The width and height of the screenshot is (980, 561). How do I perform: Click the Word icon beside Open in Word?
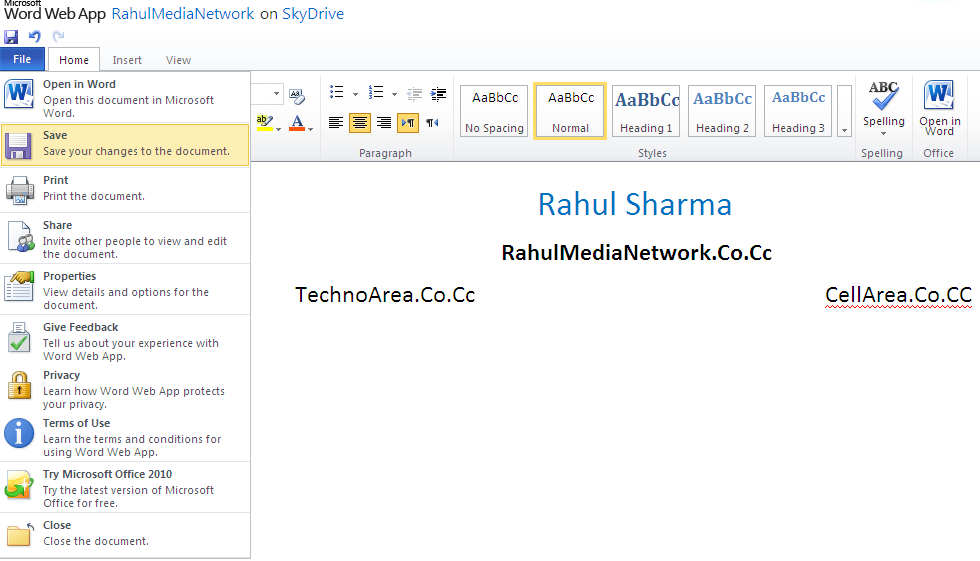click(x=19, y=94)
